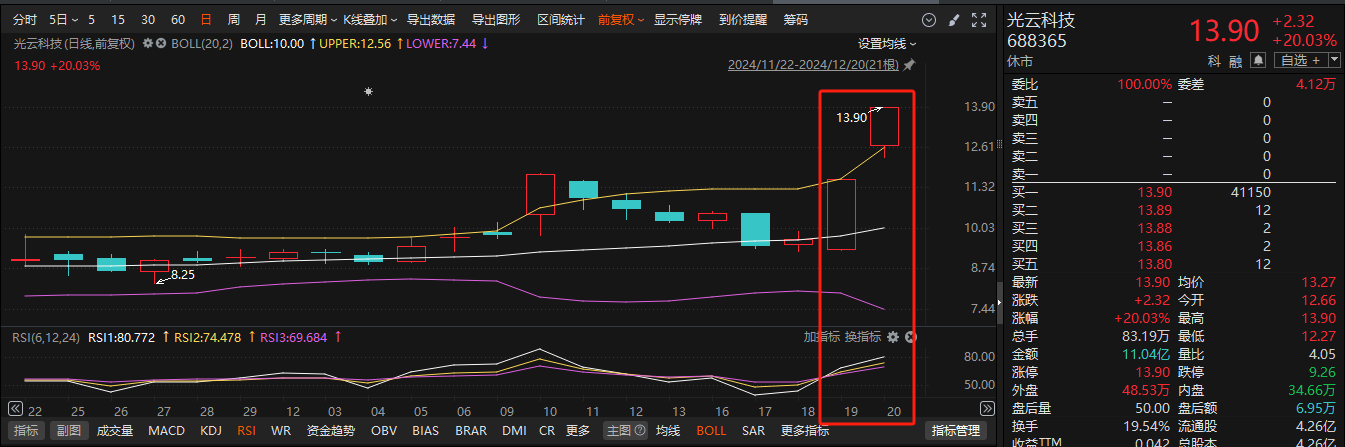Close the RSI sub-chart panel
1345x447 pixels.
click(x=910, y=337)
